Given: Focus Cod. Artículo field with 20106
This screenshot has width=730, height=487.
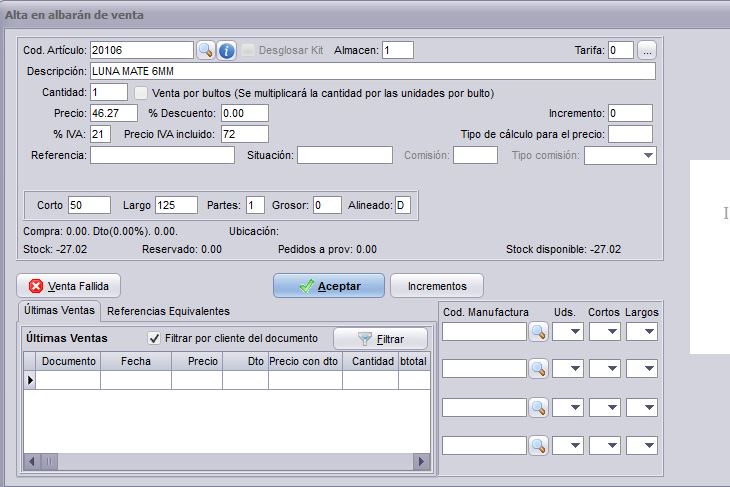Looking at the screenshot, I should coord(142,50).
